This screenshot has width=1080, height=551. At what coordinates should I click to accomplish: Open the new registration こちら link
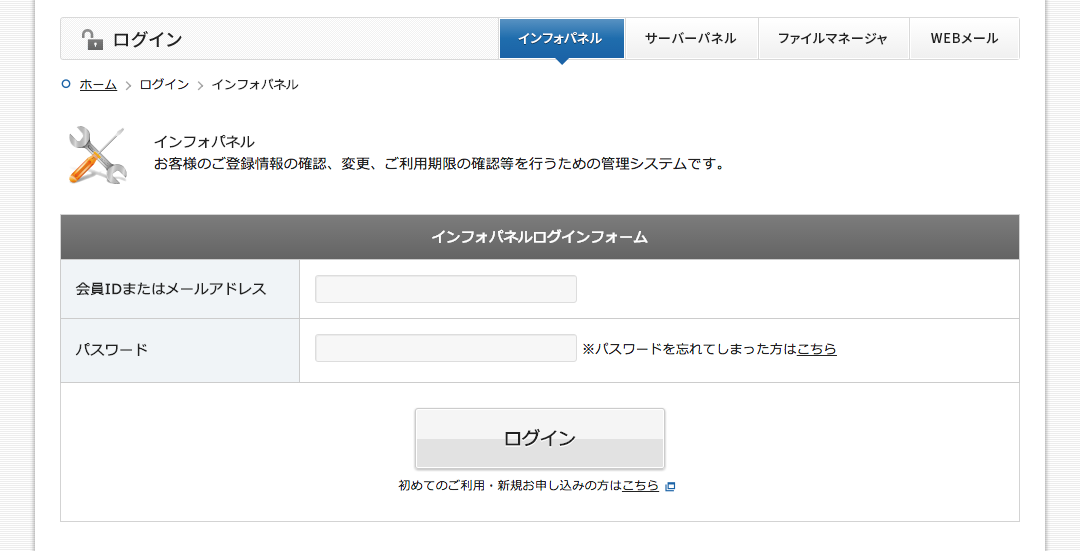(640, 486)
